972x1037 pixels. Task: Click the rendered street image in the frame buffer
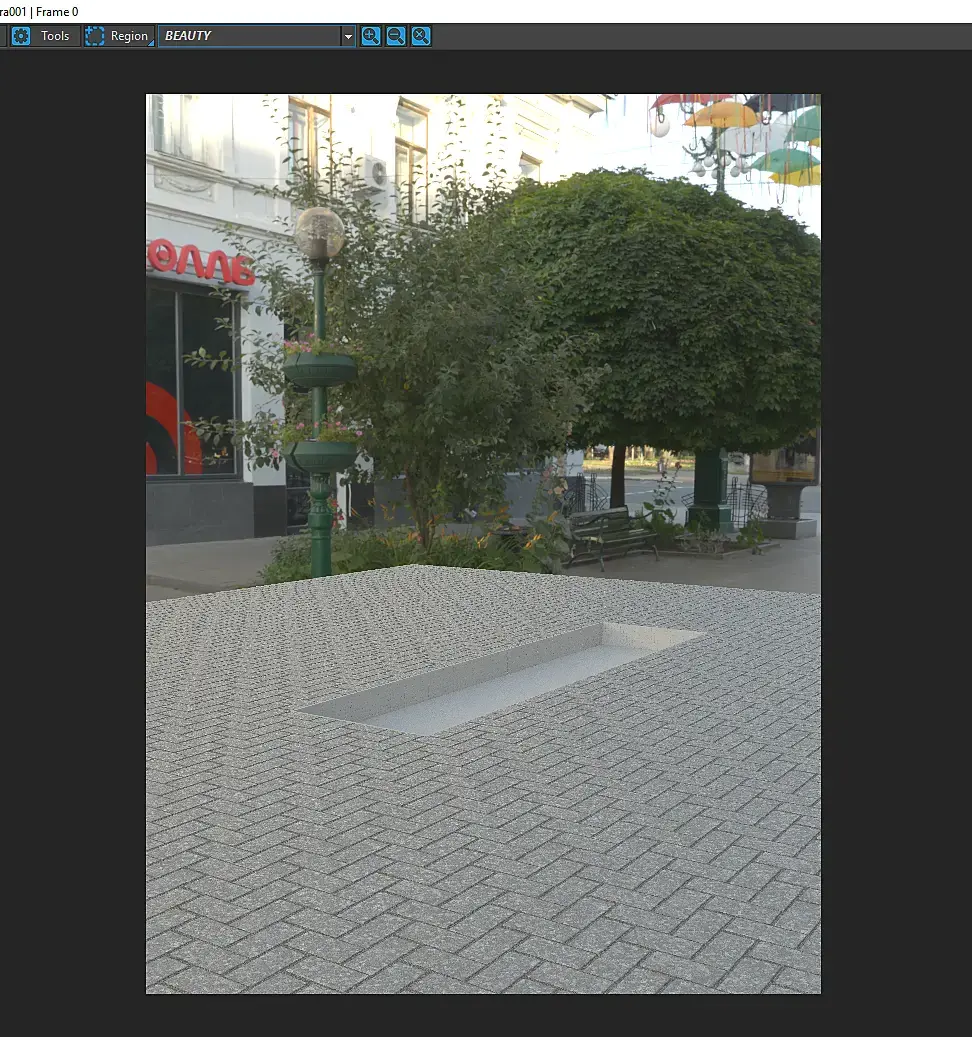[483, 544]
